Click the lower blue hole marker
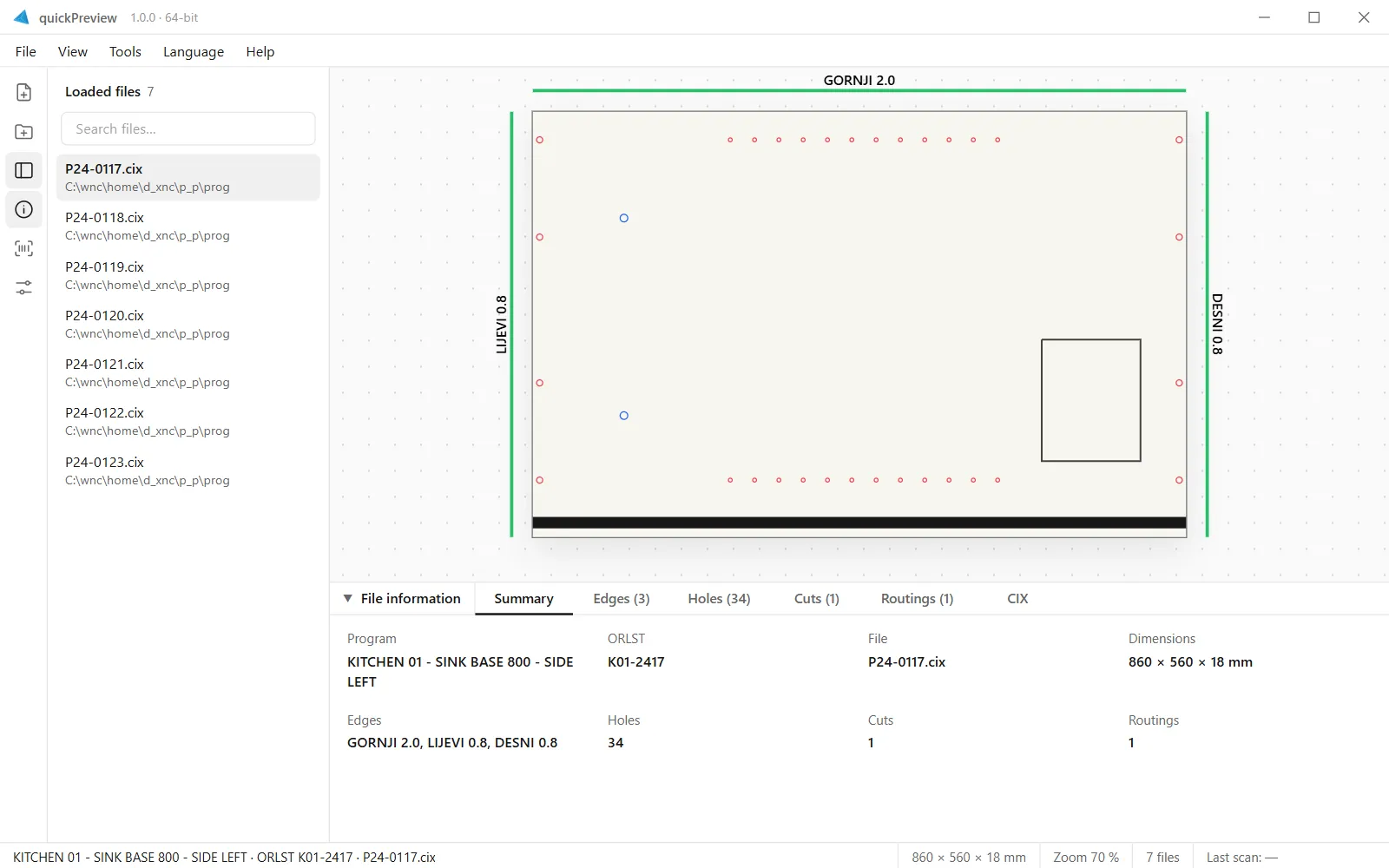 point(623,416)
